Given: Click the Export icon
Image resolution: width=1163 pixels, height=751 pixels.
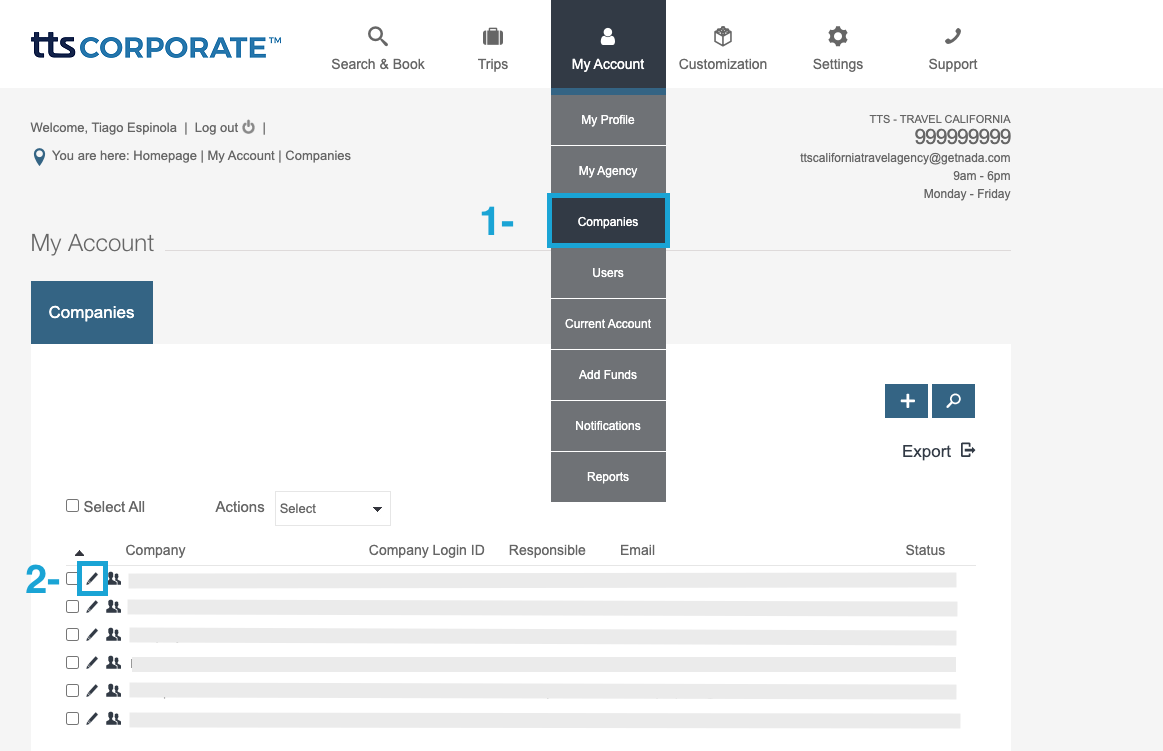Looking at the screenshot, I should tap(968, 450).
